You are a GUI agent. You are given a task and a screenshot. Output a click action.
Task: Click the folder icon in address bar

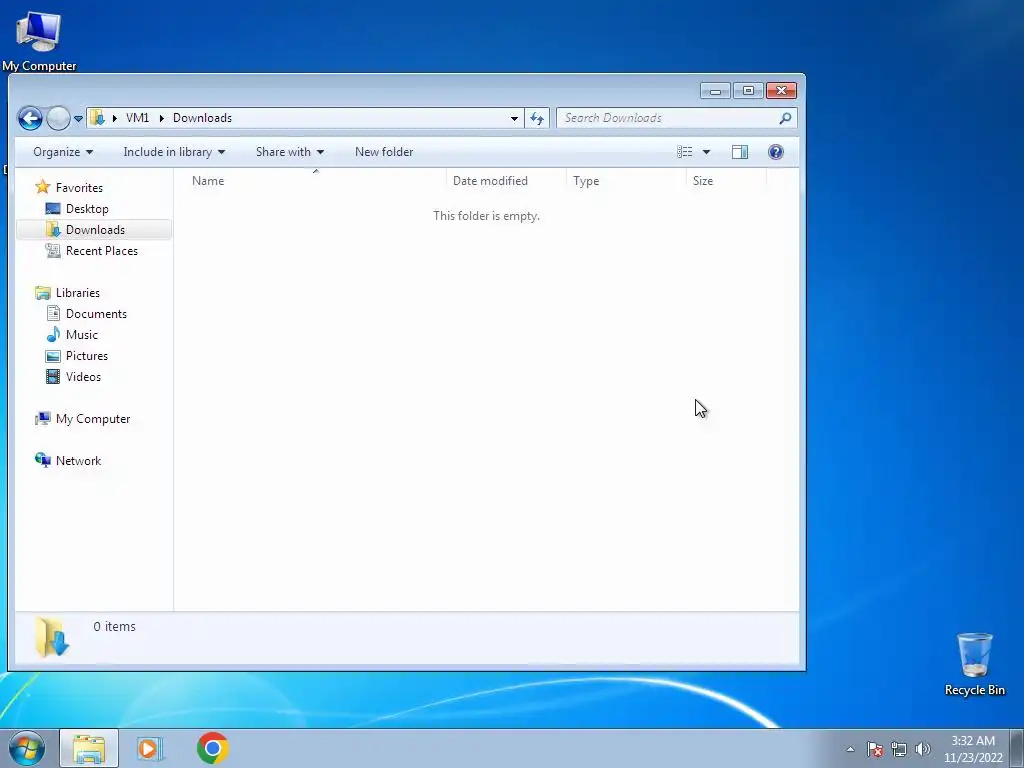(97, 118)
